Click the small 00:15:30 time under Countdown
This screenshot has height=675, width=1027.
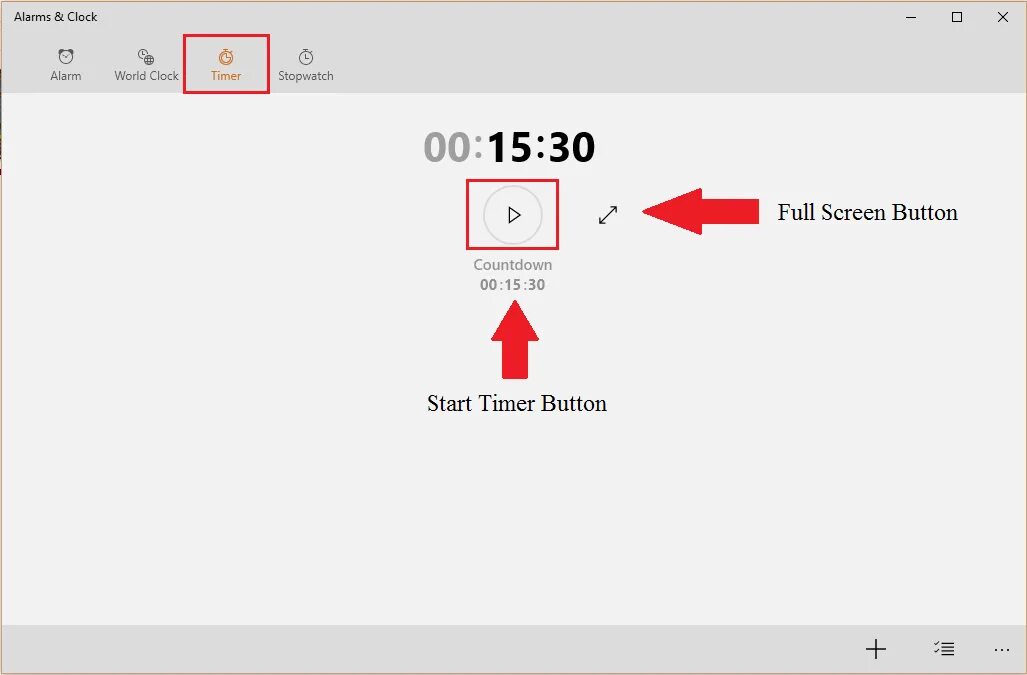(x=512, y=285)
